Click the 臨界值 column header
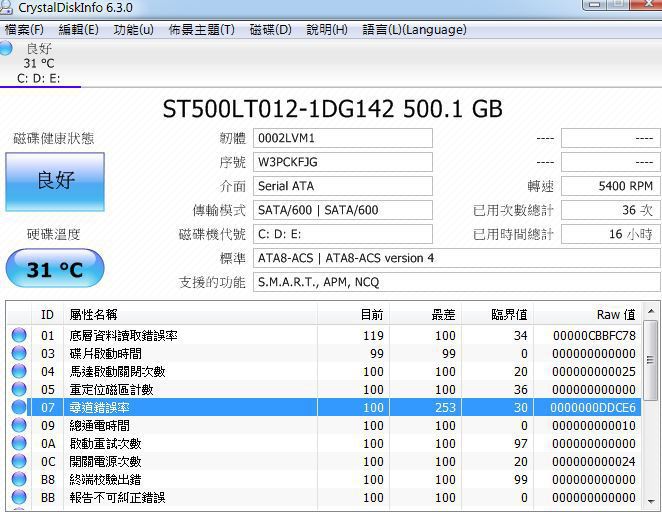Viewport: 662px width, 512px height. (x=497, y=314)
